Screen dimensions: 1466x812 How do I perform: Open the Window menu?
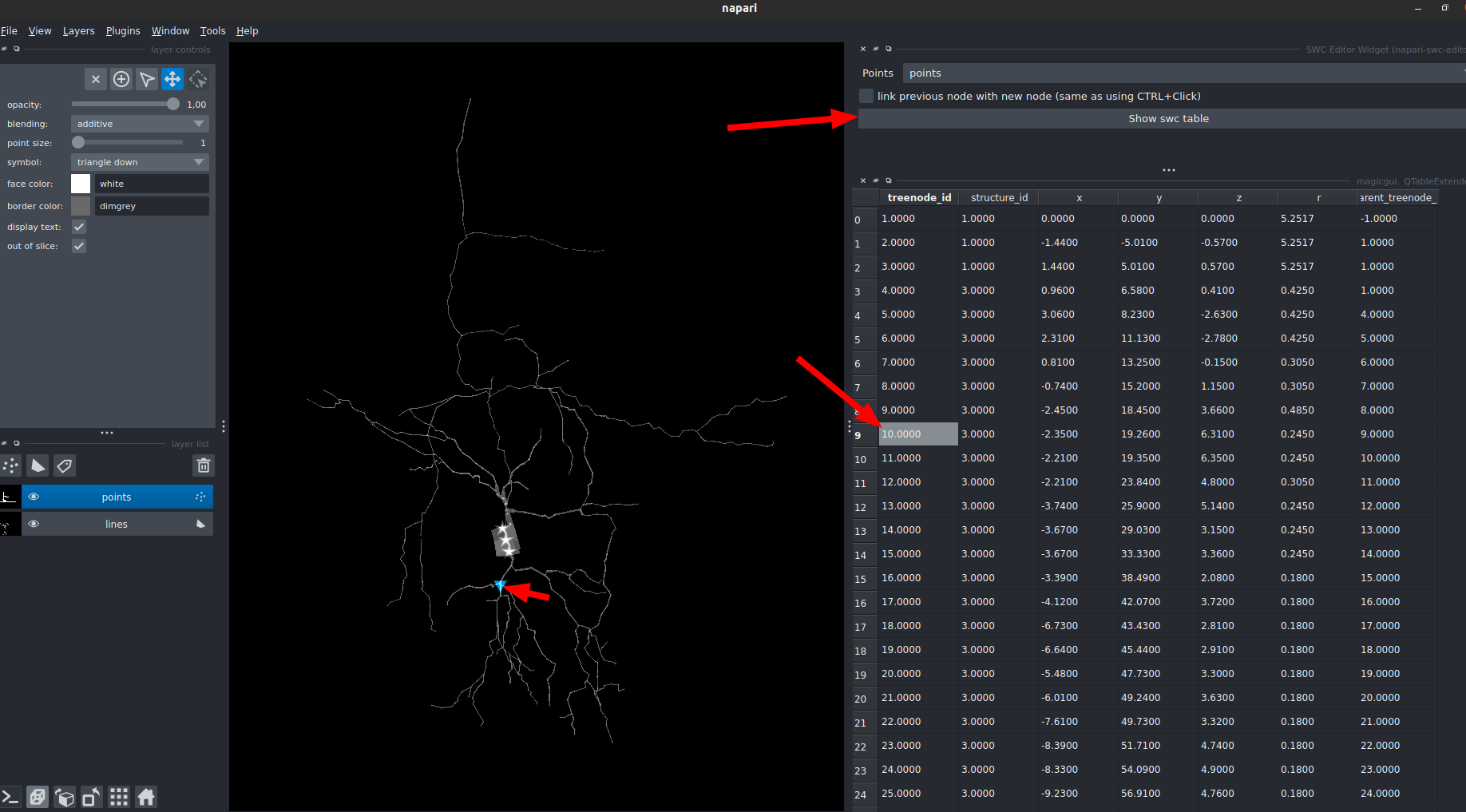click(171, 31)
